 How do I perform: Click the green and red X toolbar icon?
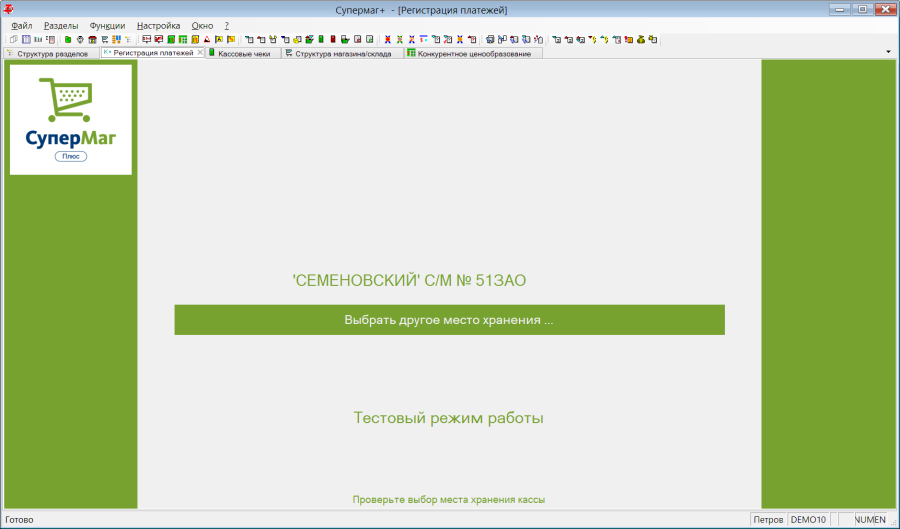point(399,40)
